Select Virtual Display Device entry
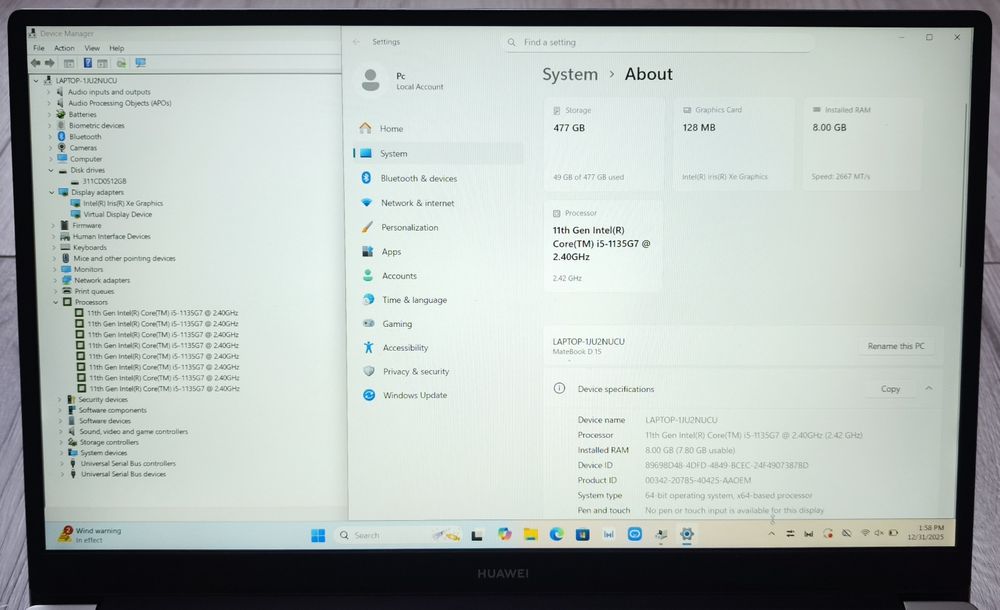Viewport: 1000px width, 610px height. coord(117,214)
